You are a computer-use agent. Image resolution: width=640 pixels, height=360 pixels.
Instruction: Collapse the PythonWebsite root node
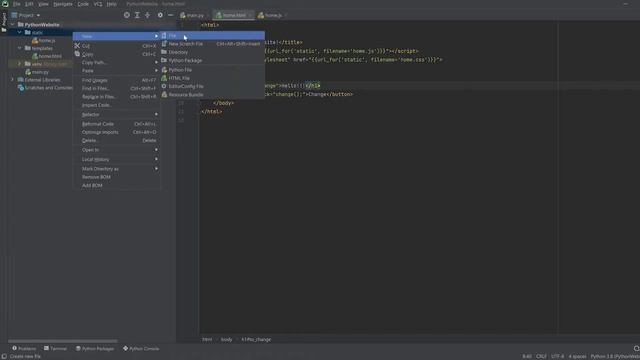pyautogui.click(x=13, y=24)
